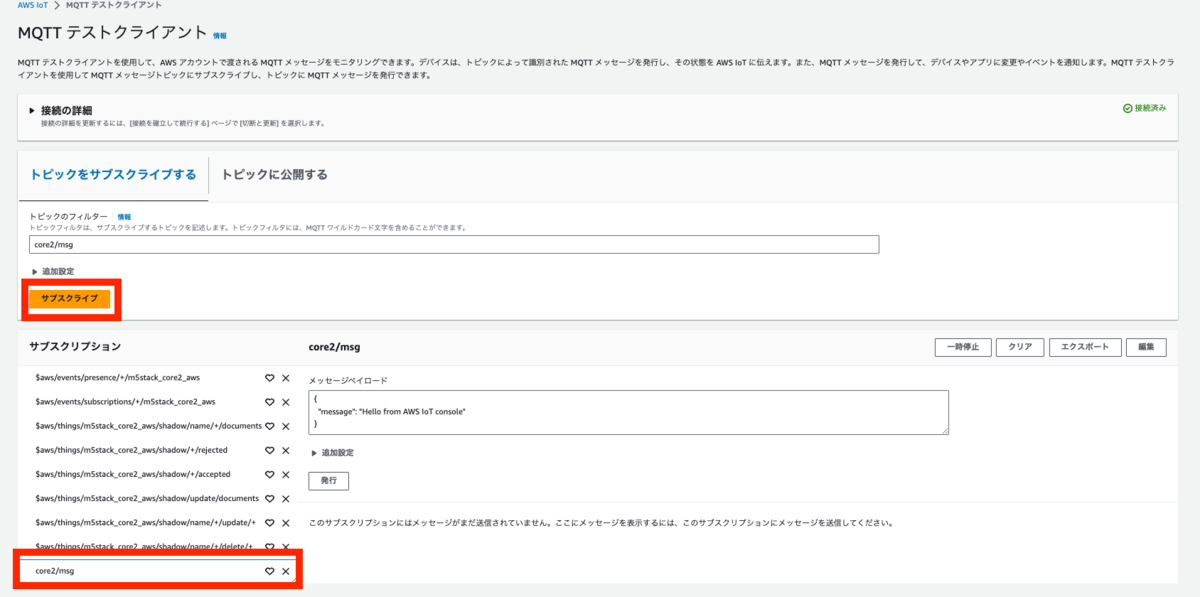Click inside the メッセージペイロード text area

tap(628, 412)
